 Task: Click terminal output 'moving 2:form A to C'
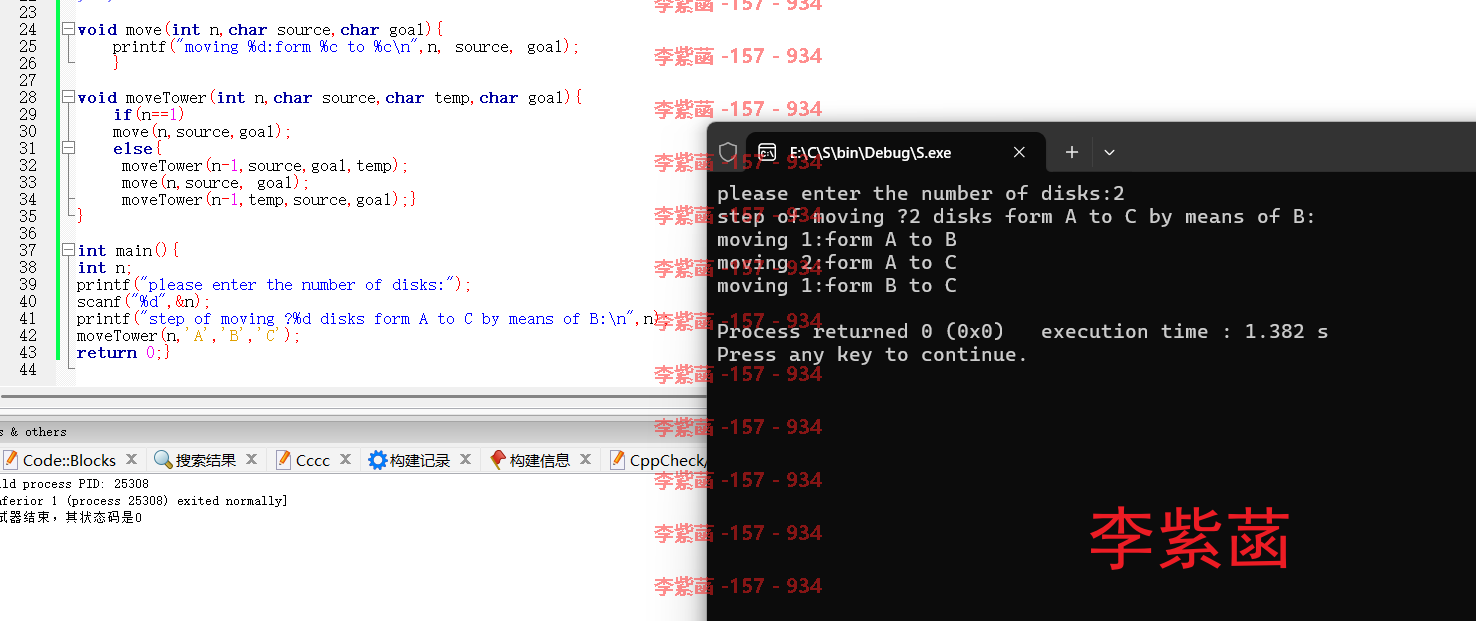[x=837, y=262]
